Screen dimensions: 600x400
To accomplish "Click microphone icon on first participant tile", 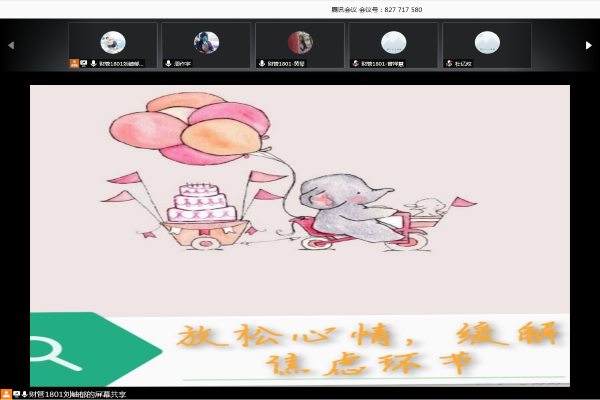I will click(93, 63).
